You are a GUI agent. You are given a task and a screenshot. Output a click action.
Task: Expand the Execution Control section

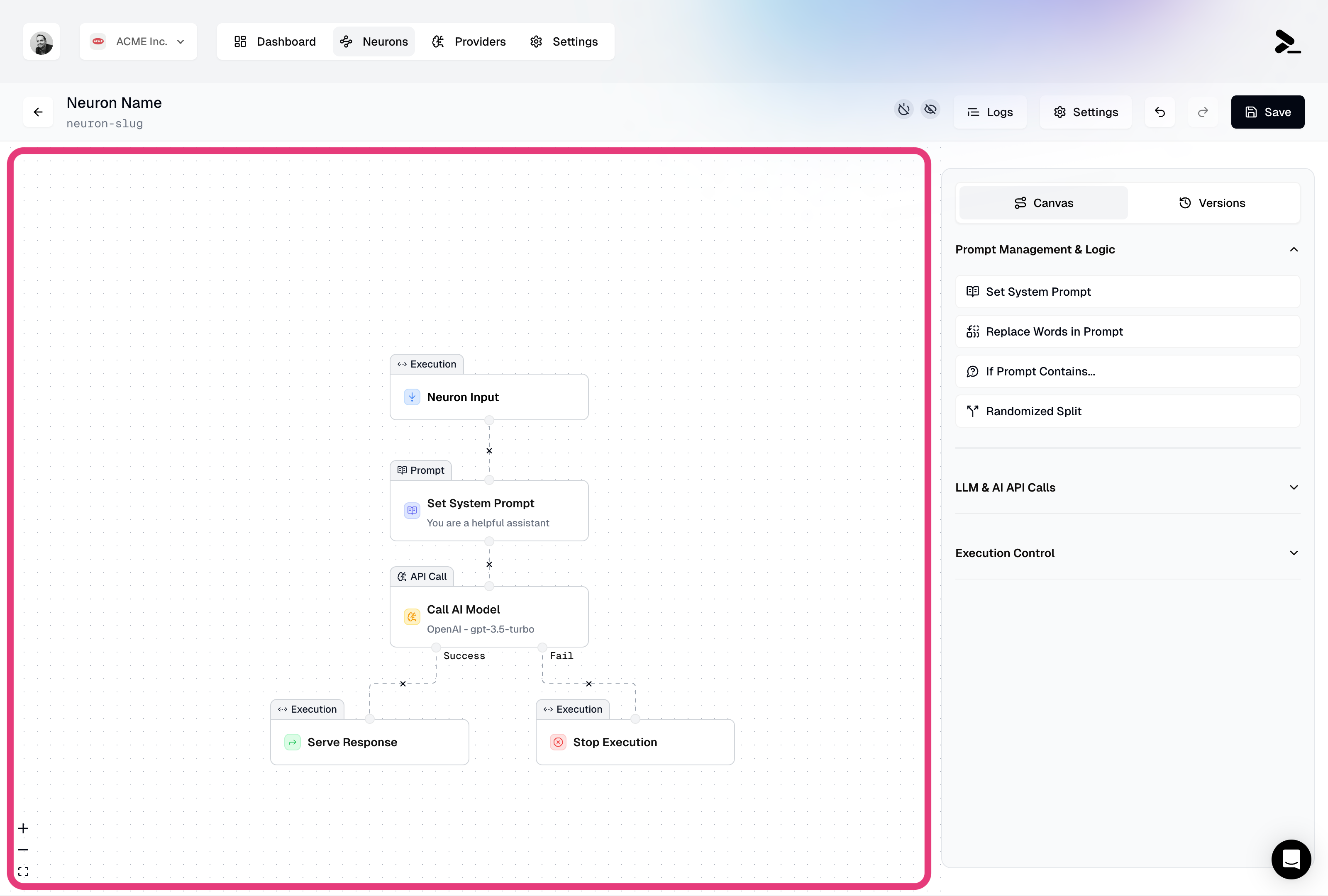(x=1127, y=552)
